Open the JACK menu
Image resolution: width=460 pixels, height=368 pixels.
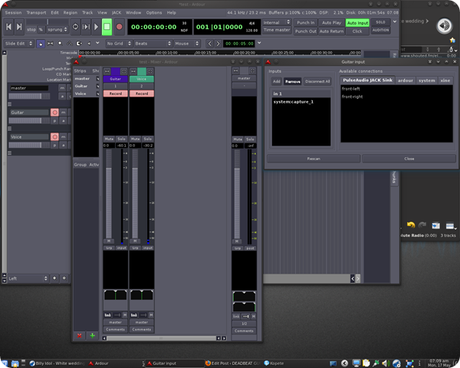(x=116, y=12)
